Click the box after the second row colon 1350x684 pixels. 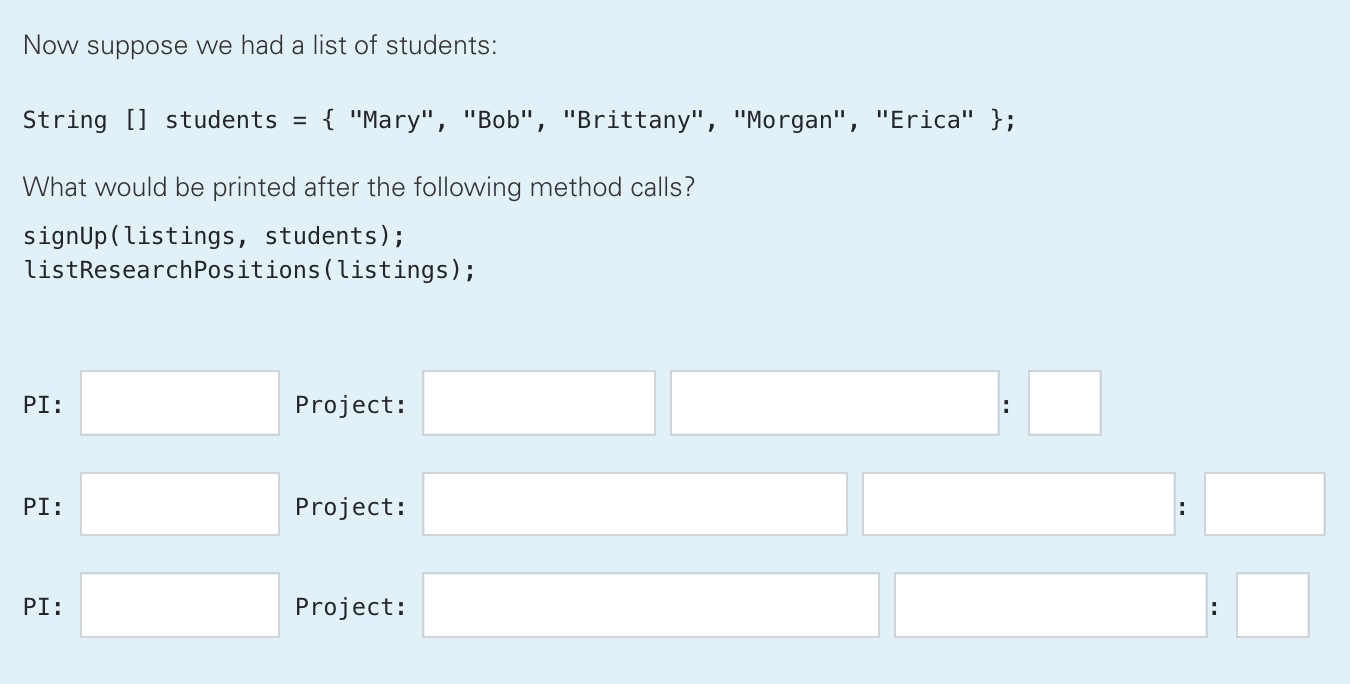(1264, 504)
